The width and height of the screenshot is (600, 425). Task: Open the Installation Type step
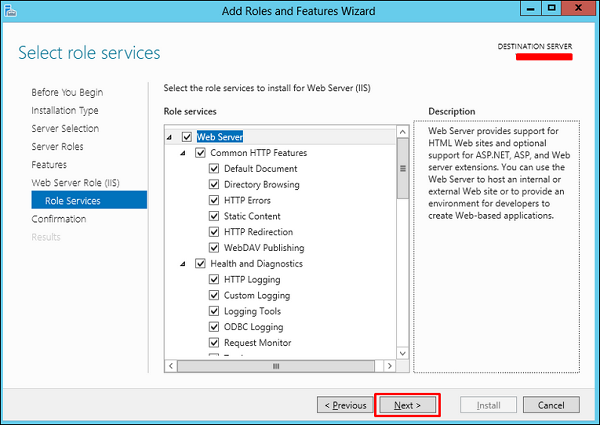point(64,111)
